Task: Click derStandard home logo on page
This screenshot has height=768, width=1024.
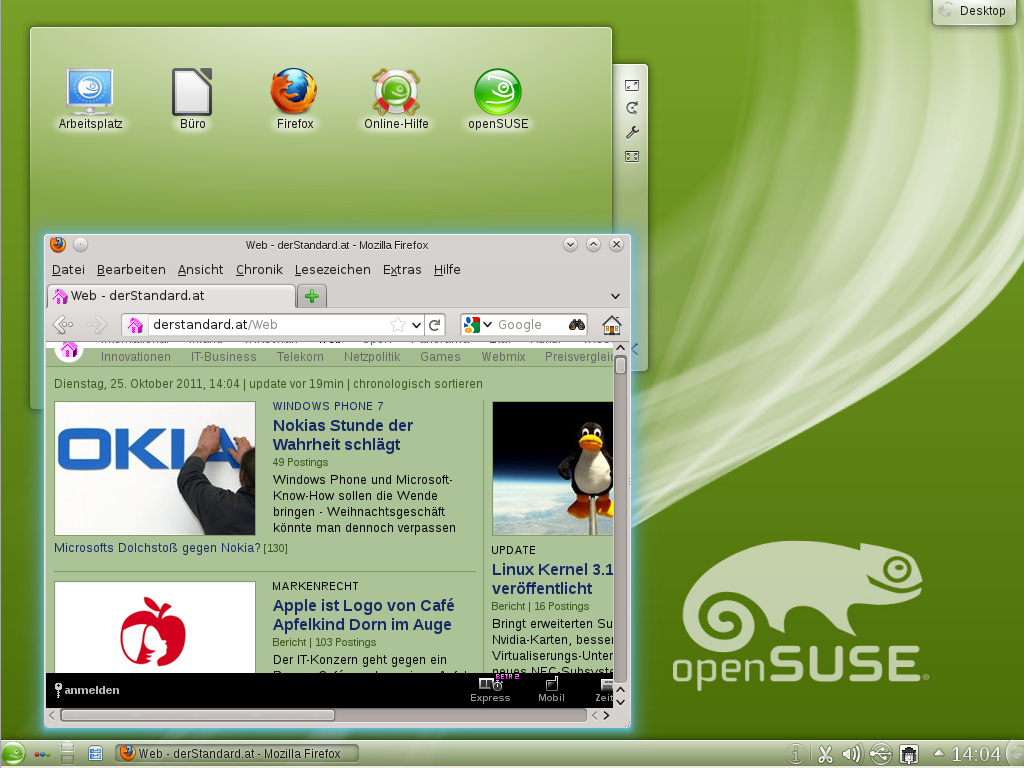Action: point(69,350)
